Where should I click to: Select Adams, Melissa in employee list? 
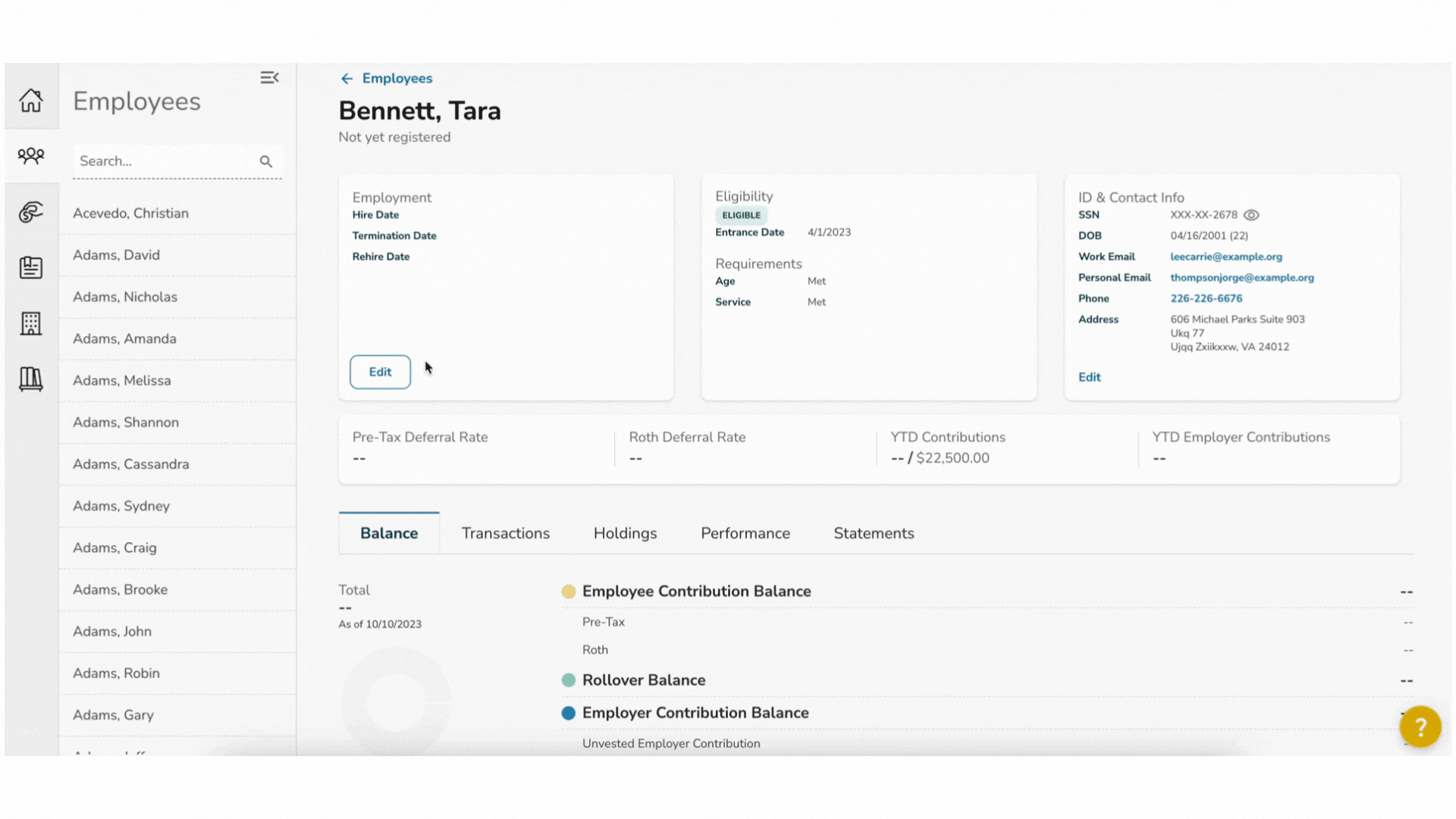(x=122, y=381)
